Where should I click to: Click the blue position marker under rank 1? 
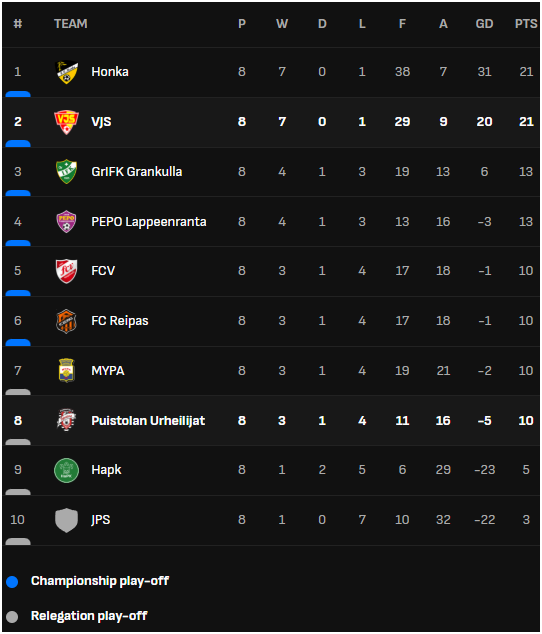[18, 94]
